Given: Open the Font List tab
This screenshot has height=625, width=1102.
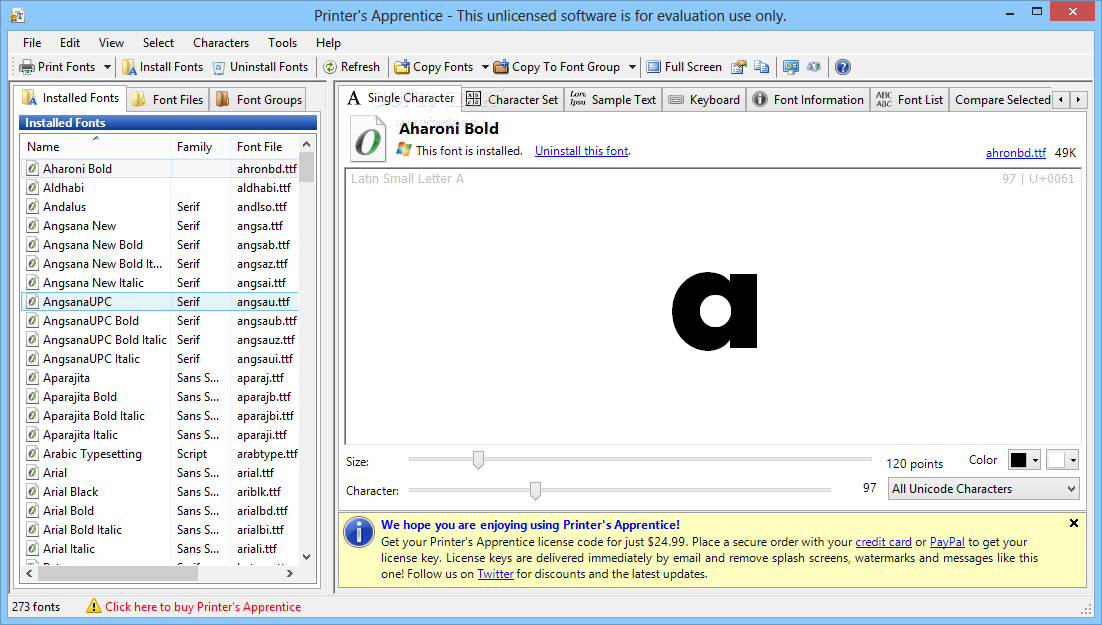Looking at the screenshot, I should click(x=909, y=100).
